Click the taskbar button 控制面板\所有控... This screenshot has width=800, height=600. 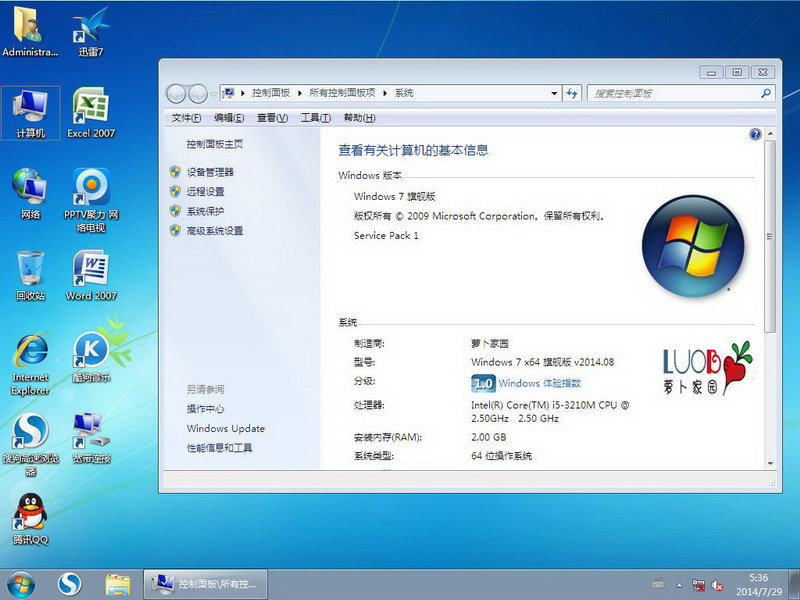pos(206,584)
